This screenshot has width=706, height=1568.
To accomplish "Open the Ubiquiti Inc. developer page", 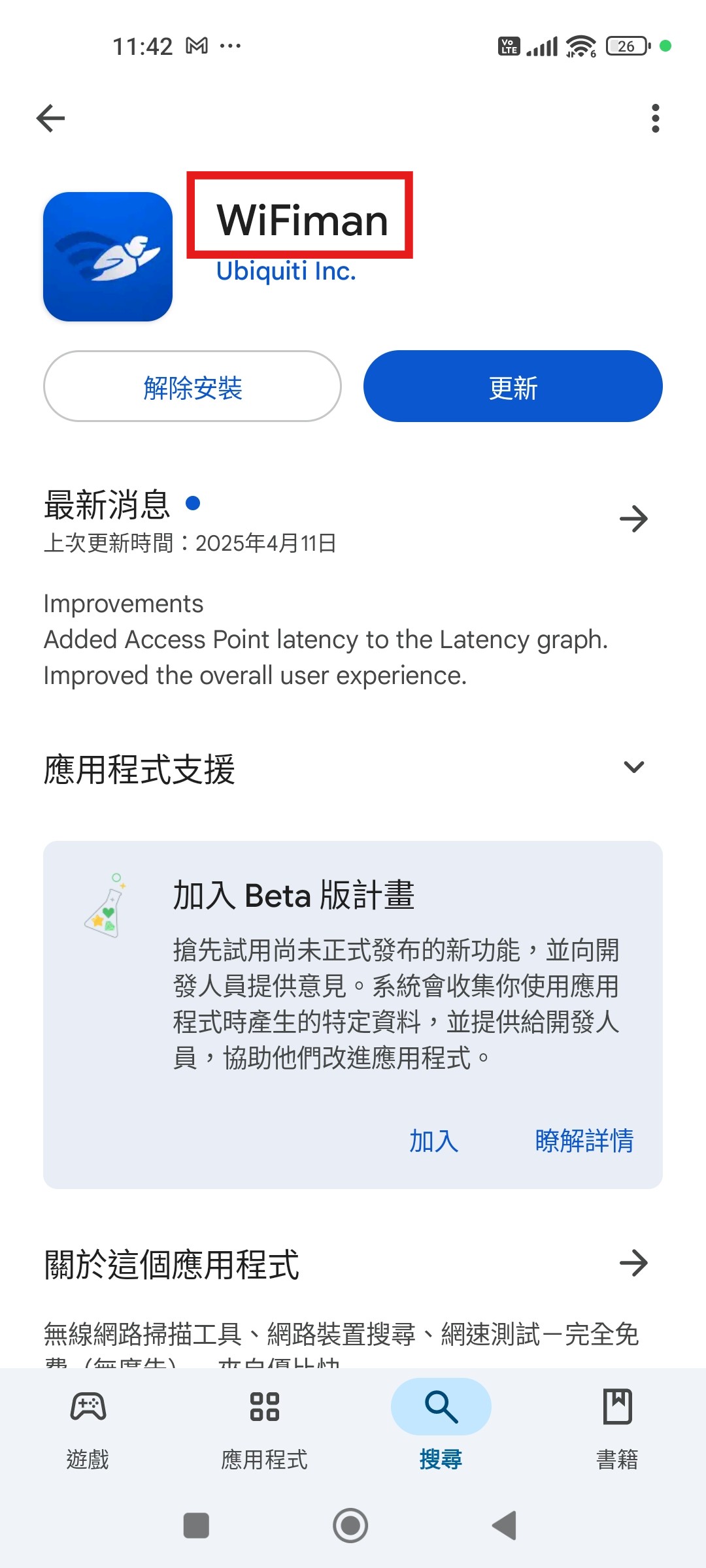I will click(x=286, y=271).
